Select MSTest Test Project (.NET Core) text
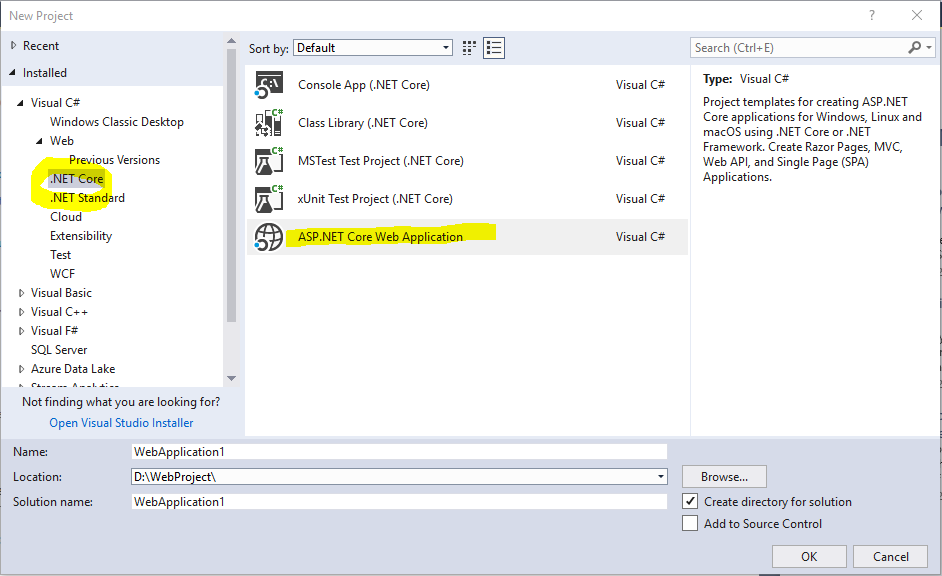Screen dimensions: 942x576 380,161
